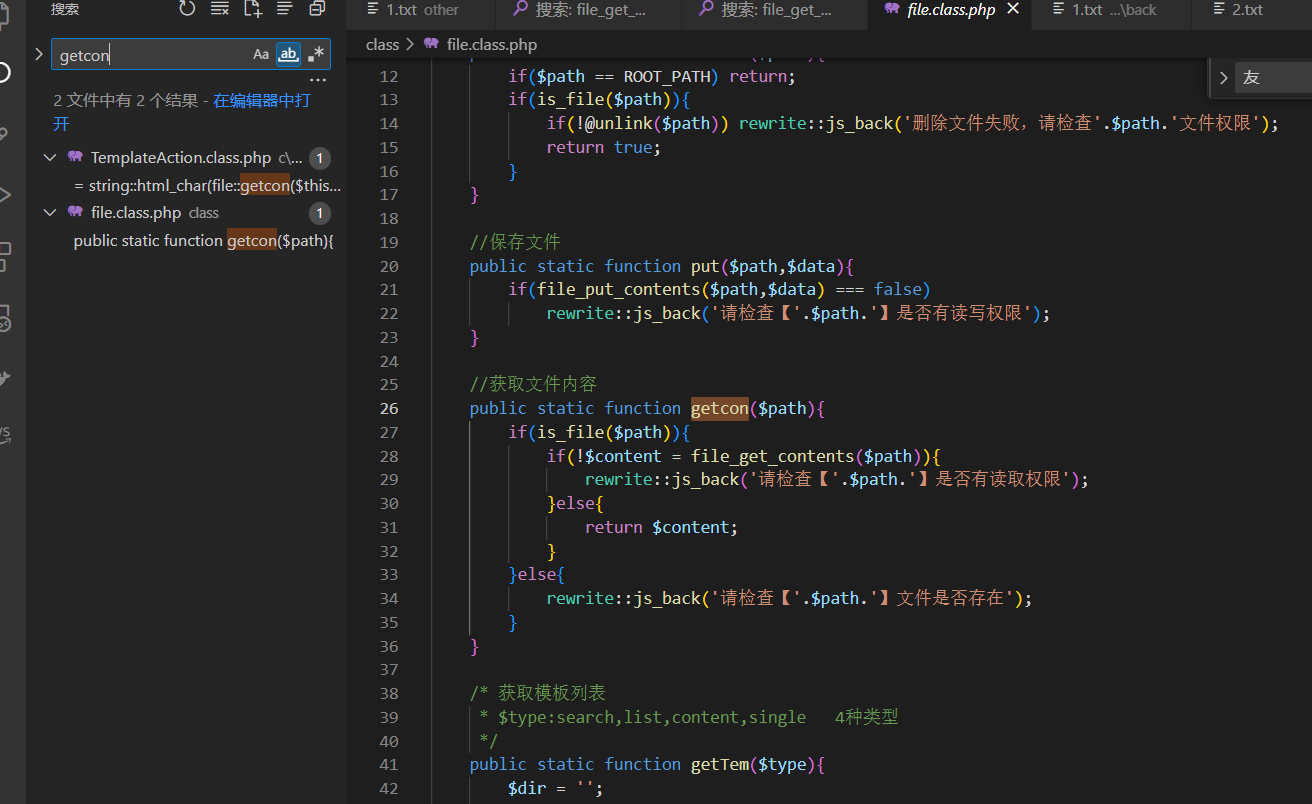
Task: Switch to the '1.txt ...\back' tab
Action: tap(1109, 10)
